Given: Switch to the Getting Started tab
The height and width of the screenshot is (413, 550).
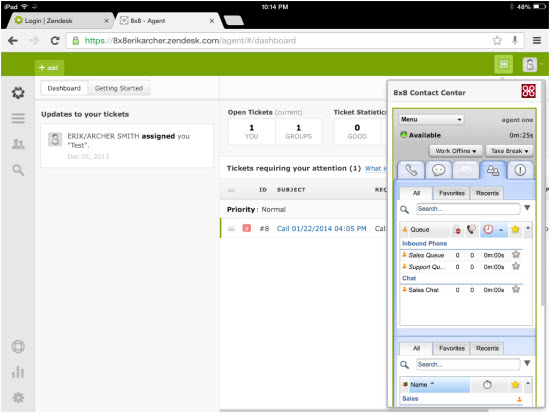Looking at the screenshot, I should click(119, 88).
